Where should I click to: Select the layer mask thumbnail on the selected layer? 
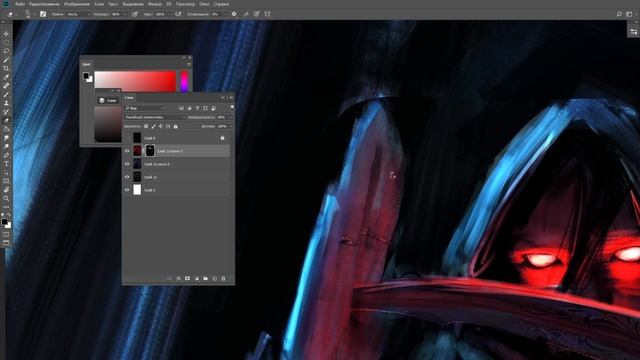(x=150, y=151)
